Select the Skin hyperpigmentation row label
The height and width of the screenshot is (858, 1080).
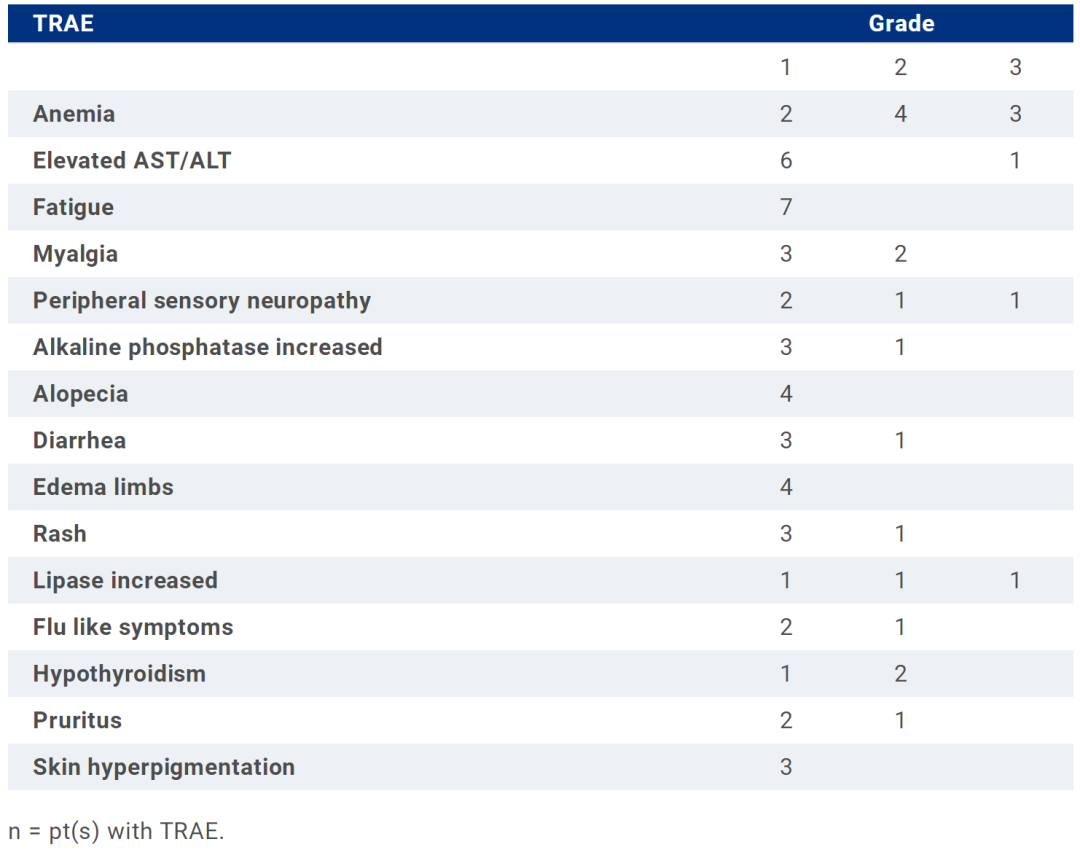pos(164,767)
